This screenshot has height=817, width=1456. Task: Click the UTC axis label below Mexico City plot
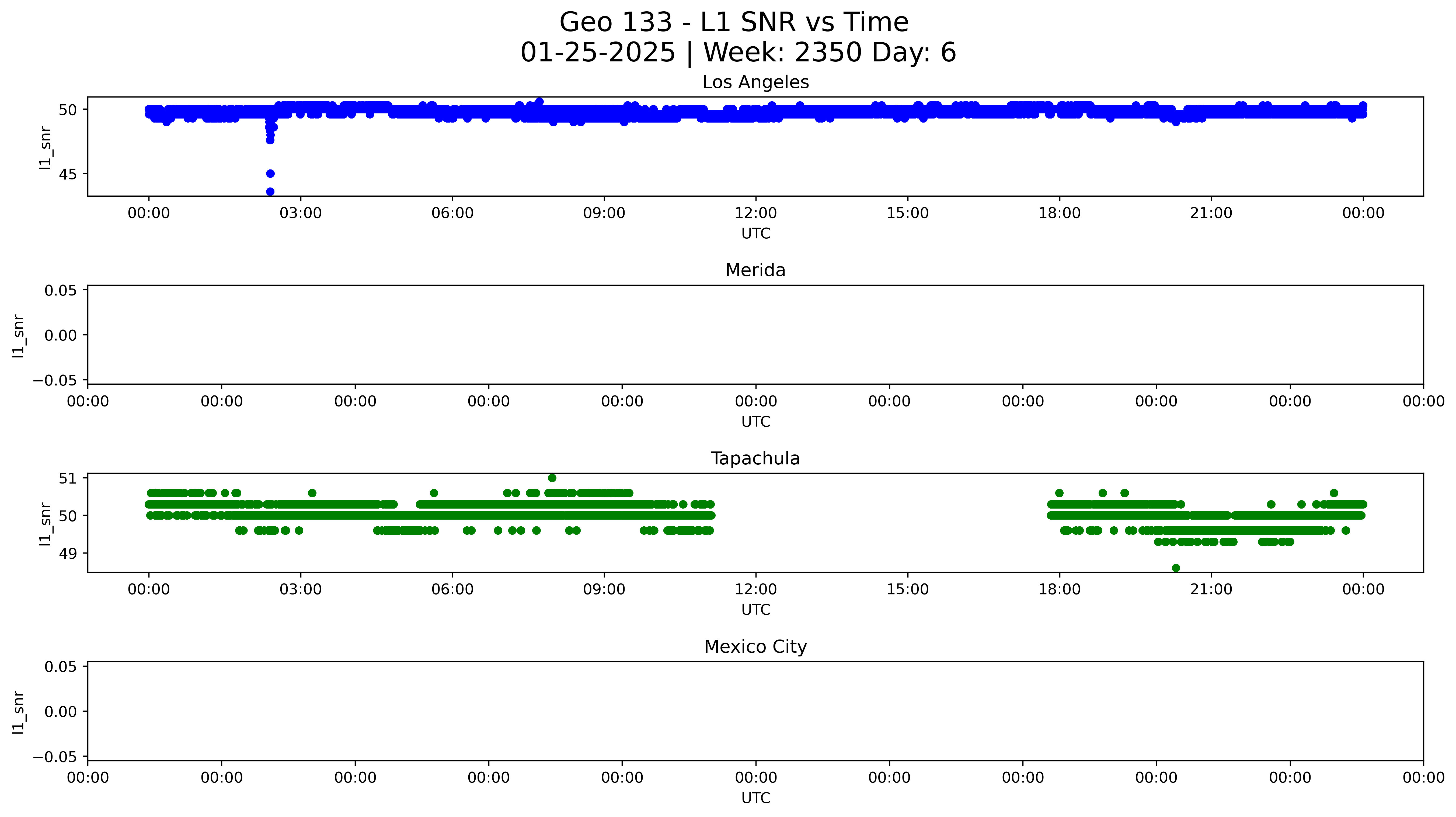(x=756, y=798)
